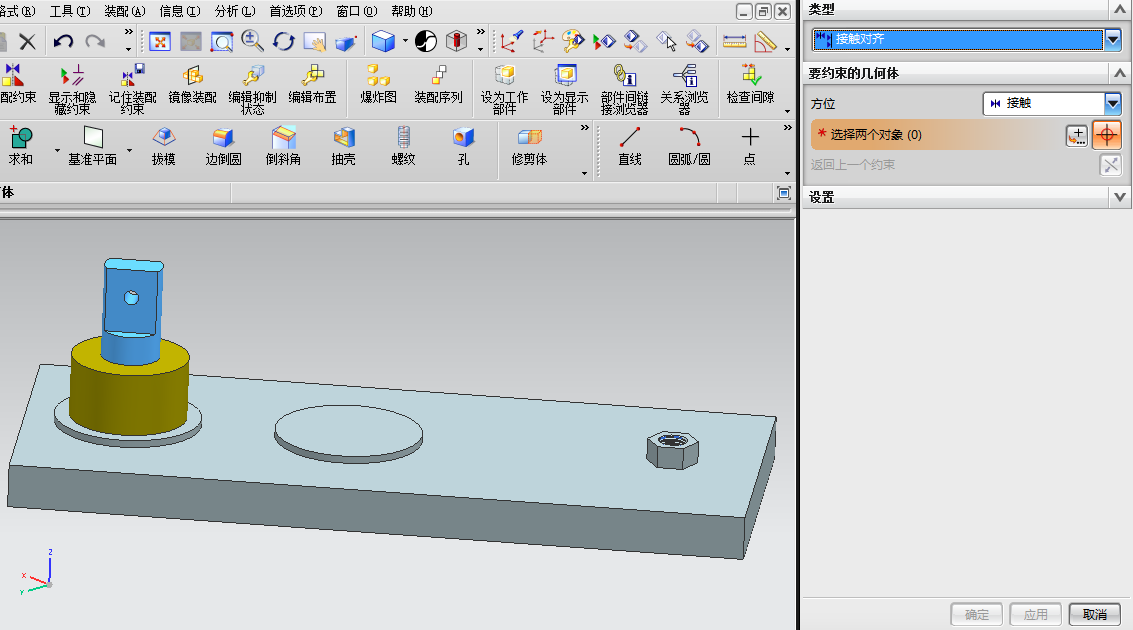Click the Rotate view icon

click(x=284, y=41)
